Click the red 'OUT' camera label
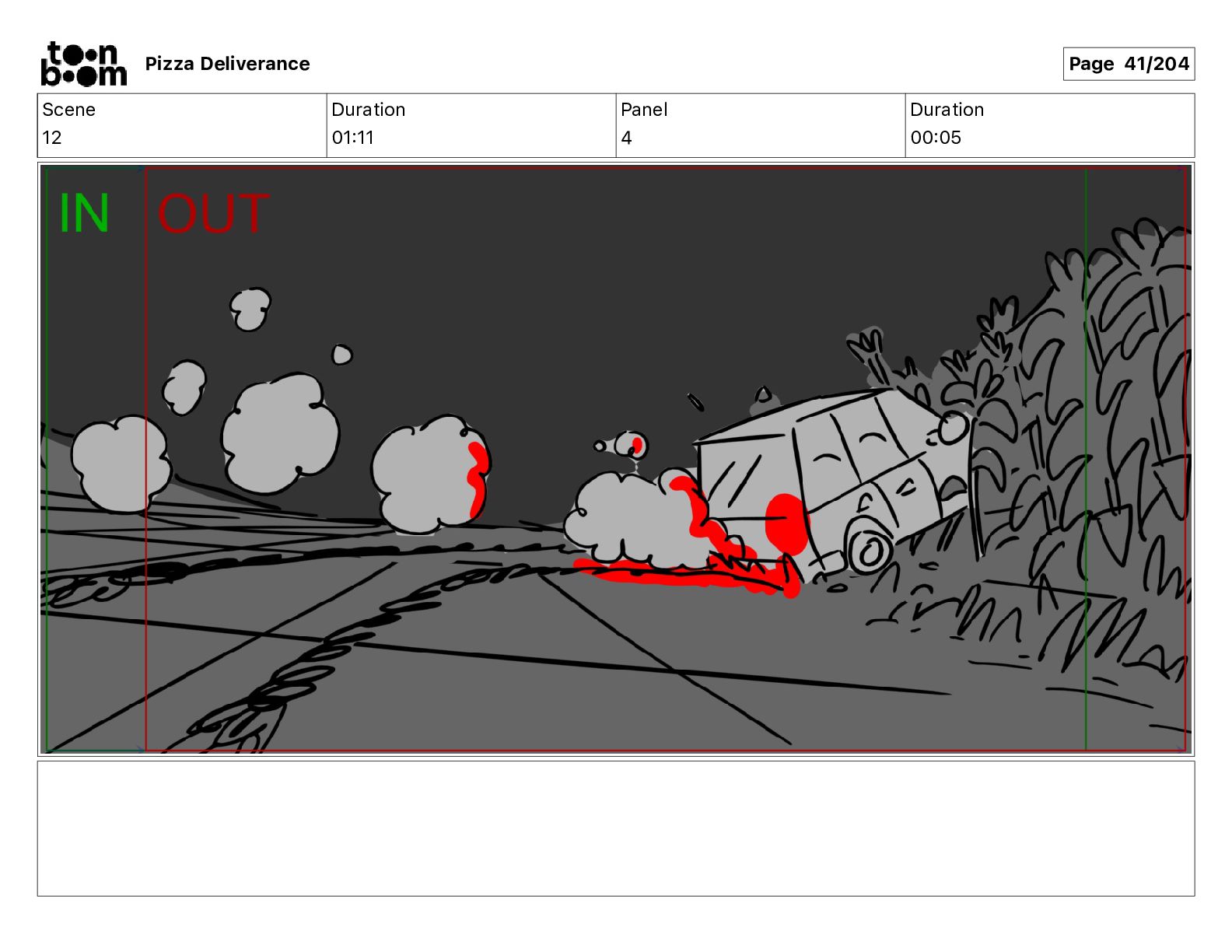Screen dimensions: 1232x952 [x=213, y=213]
